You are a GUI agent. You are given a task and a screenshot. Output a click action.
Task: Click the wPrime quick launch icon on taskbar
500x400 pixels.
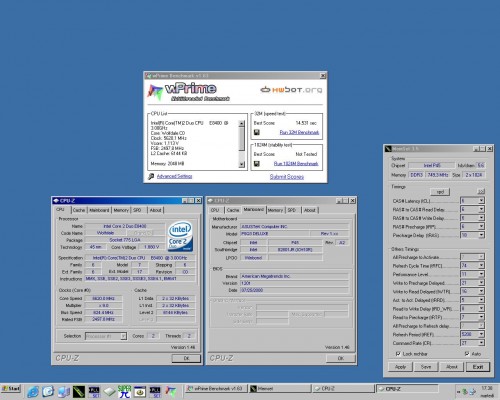pos(171,391)
